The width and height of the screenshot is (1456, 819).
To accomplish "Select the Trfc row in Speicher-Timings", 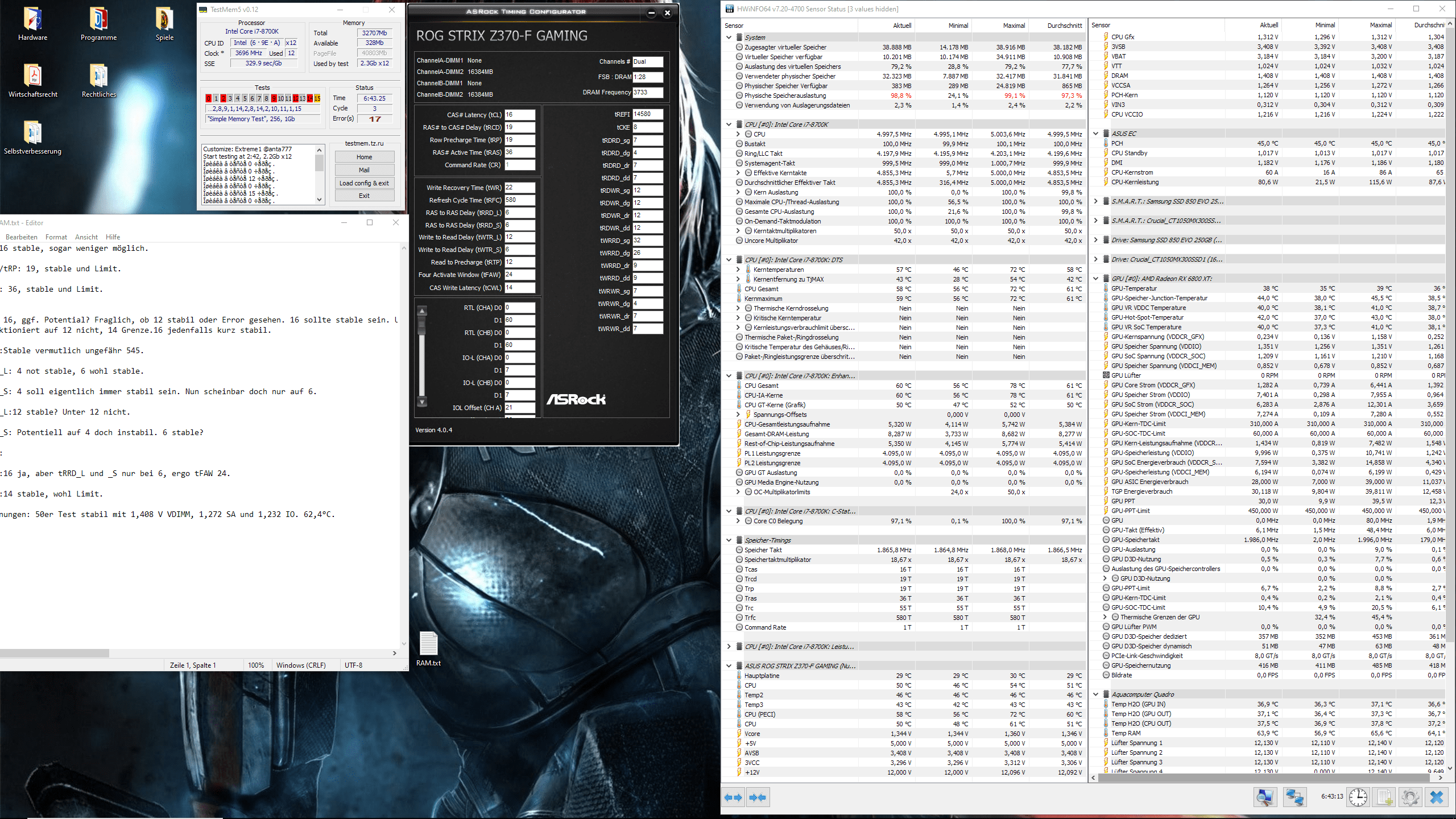I will click(904, 618).
